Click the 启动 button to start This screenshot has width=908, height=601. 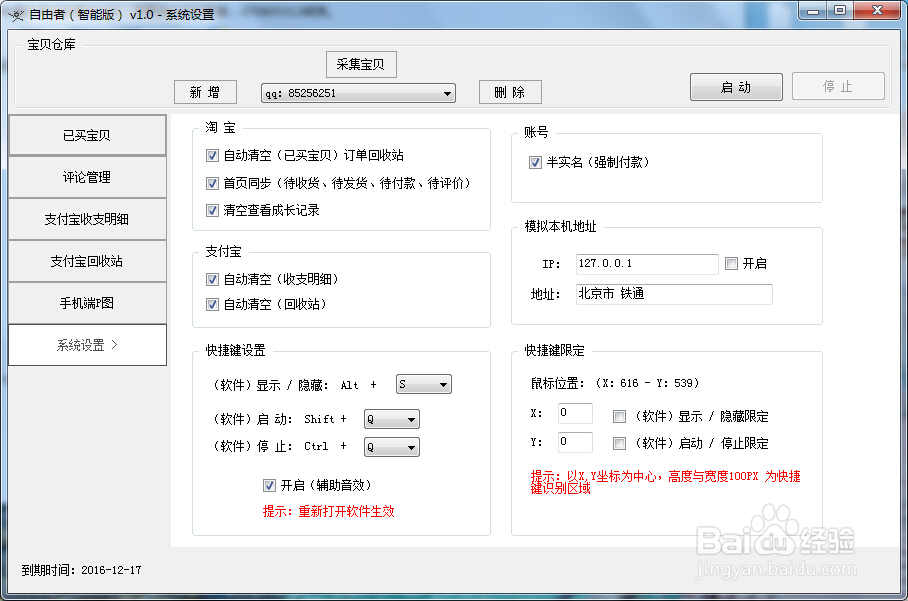736,87
